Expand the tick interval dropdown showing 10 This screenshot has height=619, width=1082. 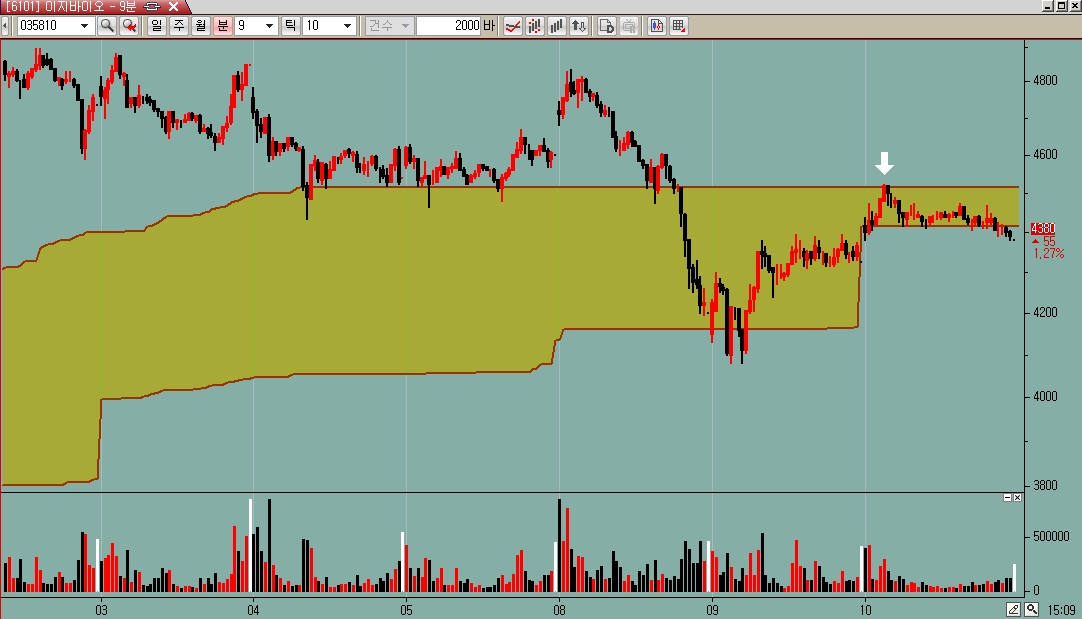click(x=347, y=26)
